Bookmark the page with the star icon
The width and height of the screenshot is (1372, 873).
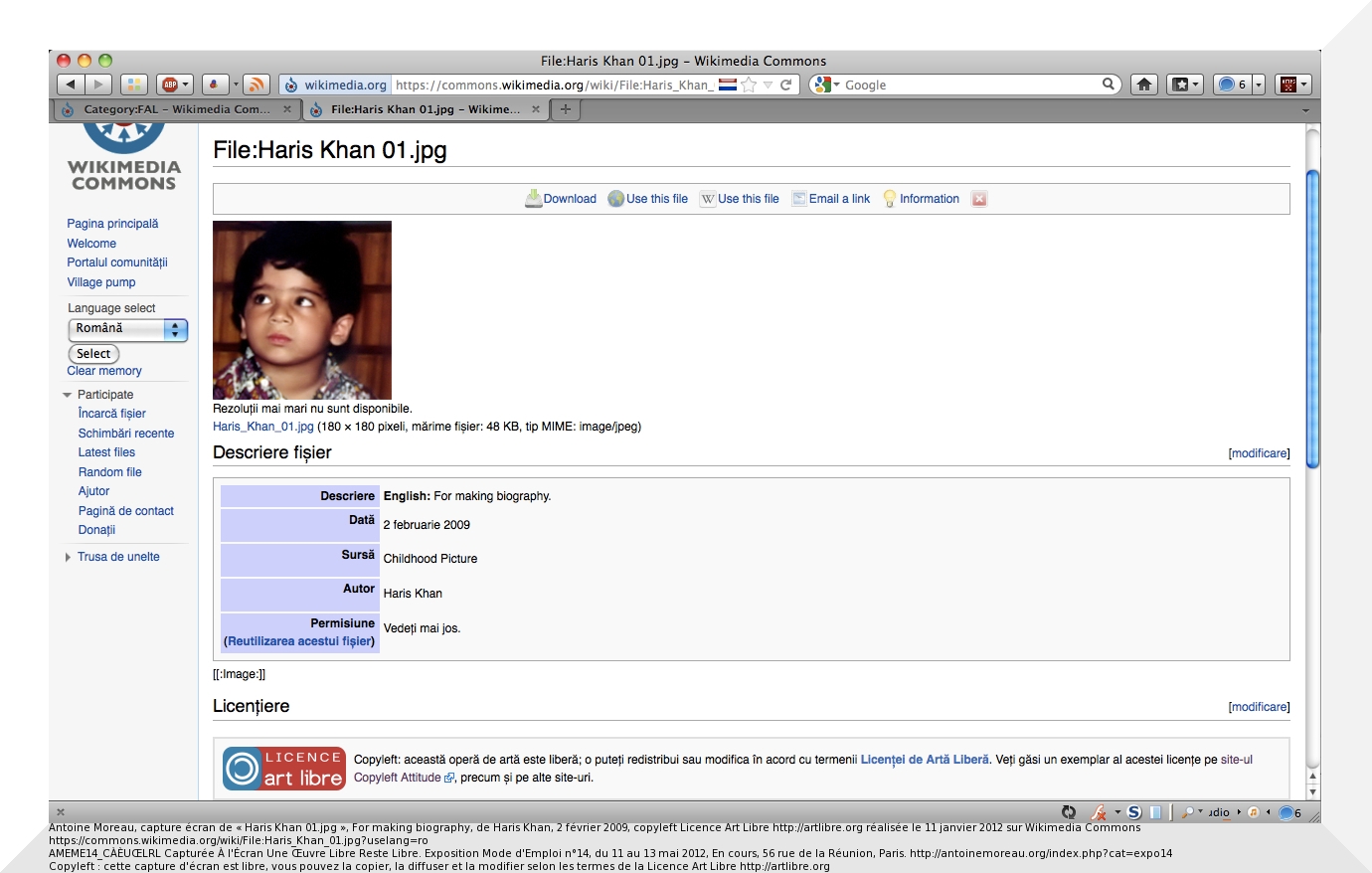pos(750,85)
